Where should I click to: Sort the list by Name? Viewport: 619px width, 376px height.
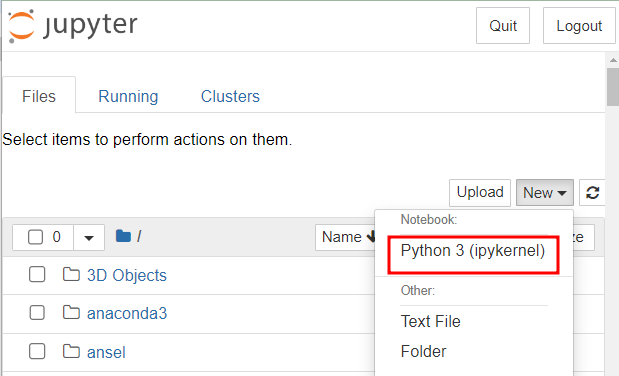tap(345, 237)
